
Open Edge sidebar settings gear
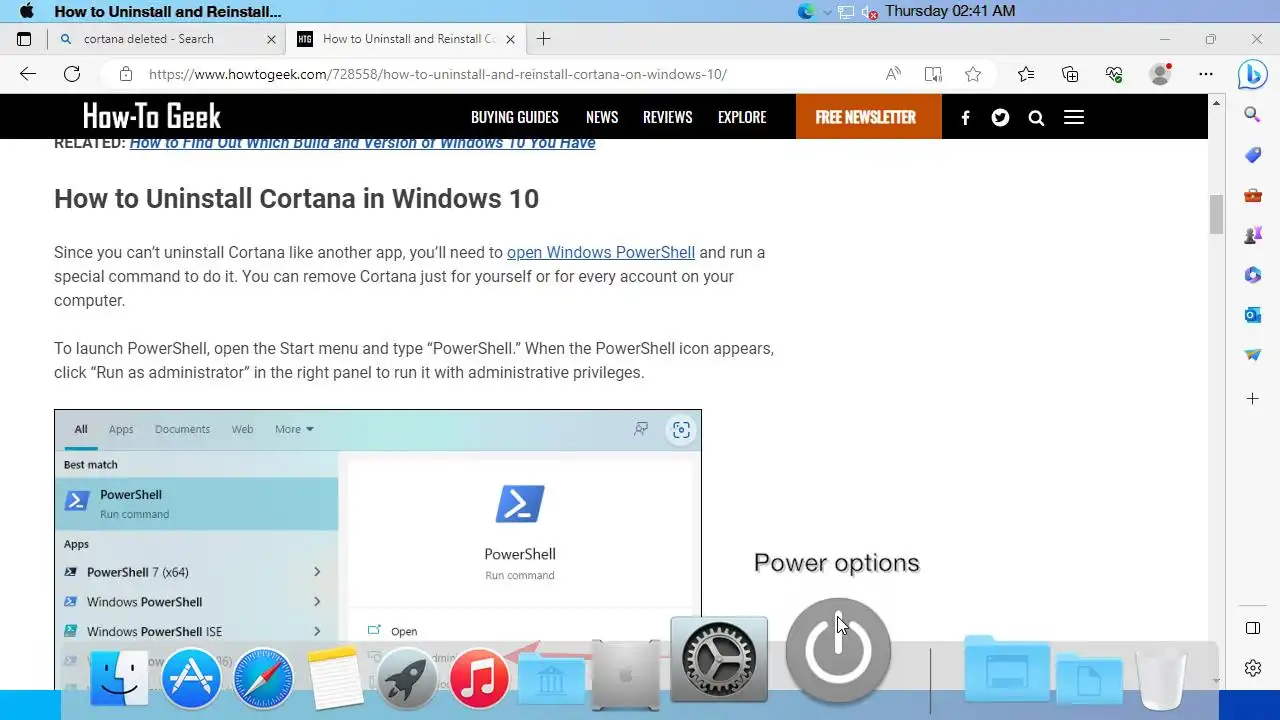(x=1252, y=668)
